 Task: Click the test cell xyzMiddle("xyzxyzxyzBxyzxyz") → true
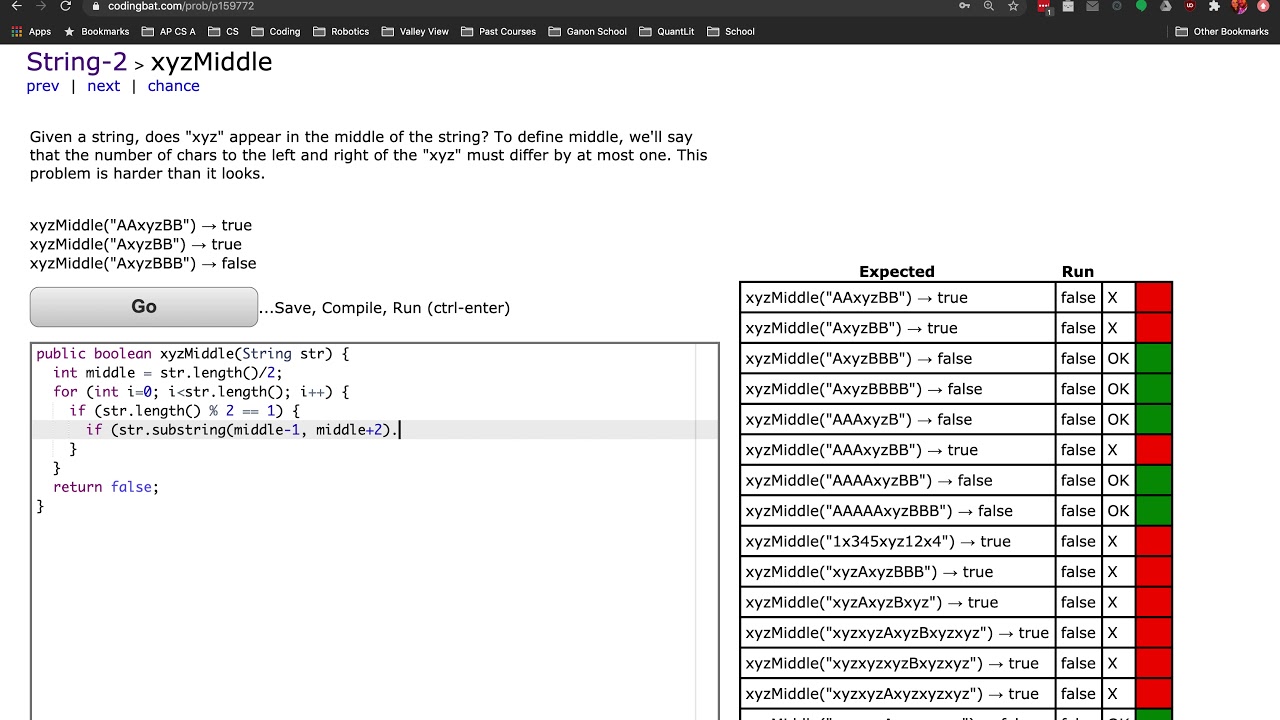click(898, 663)
